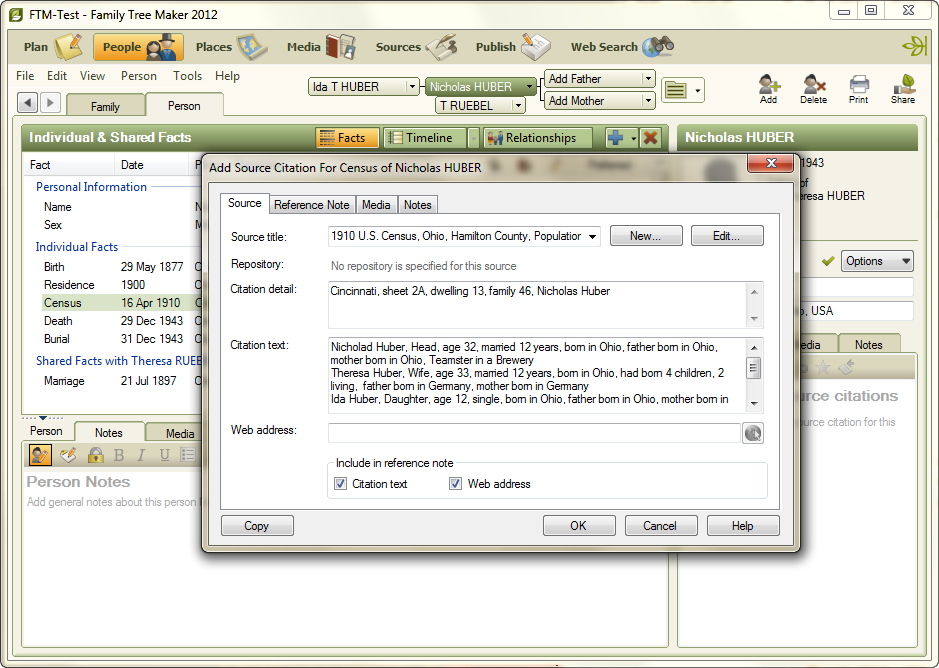Click the first person note icon in the notes toolbar
Screen dimensions: 939x668
point(40,455)
